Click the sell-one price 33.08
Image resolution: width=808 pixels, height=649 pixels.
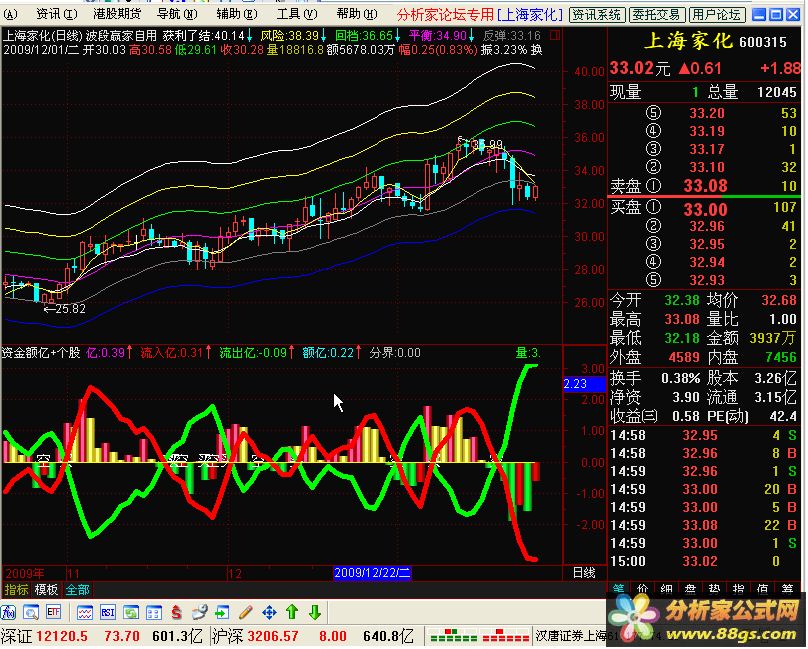[x=705, y=186]
